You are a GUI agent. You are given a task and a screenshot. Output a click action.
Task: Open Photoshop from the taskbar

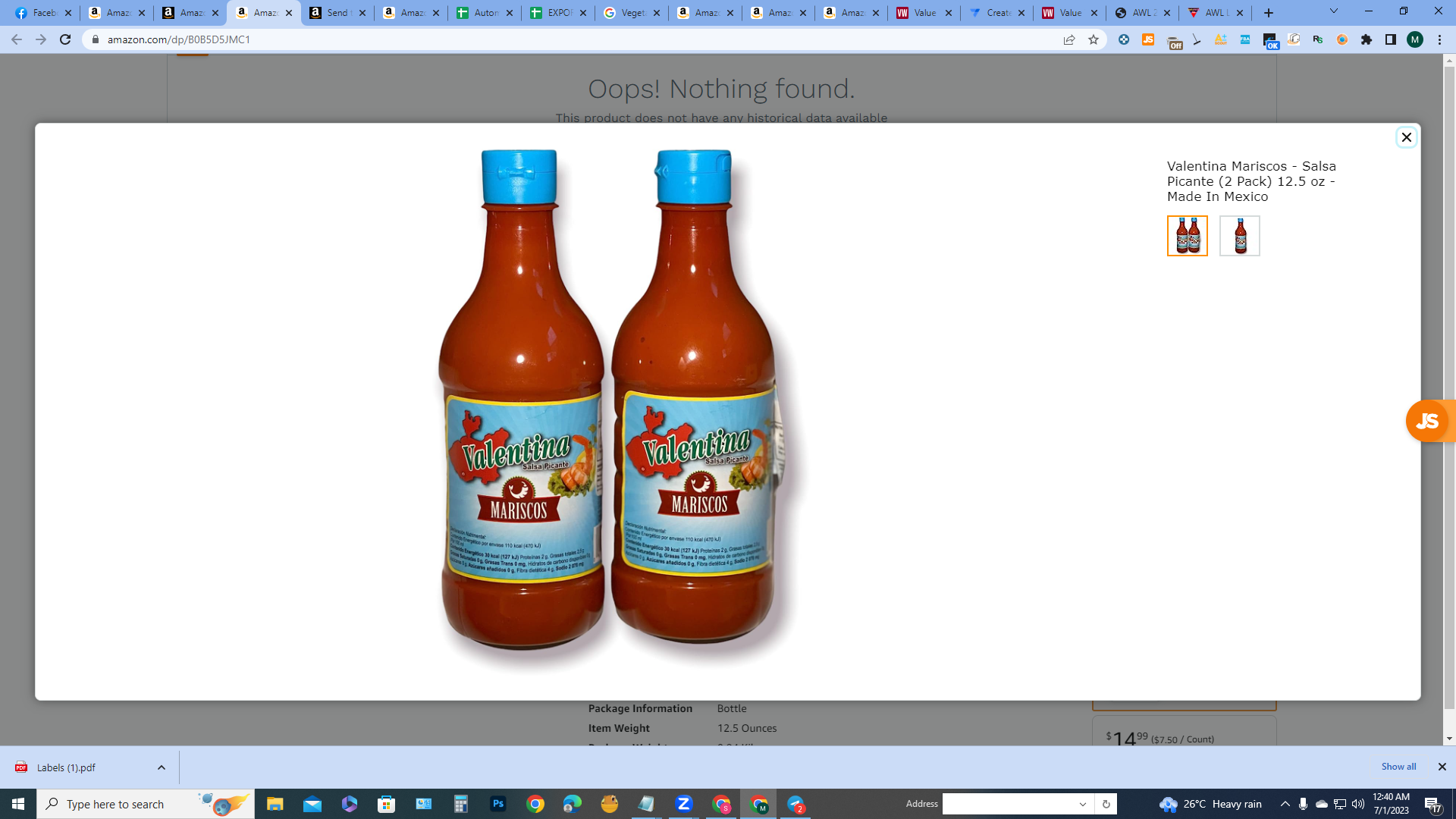pos(498,804)
